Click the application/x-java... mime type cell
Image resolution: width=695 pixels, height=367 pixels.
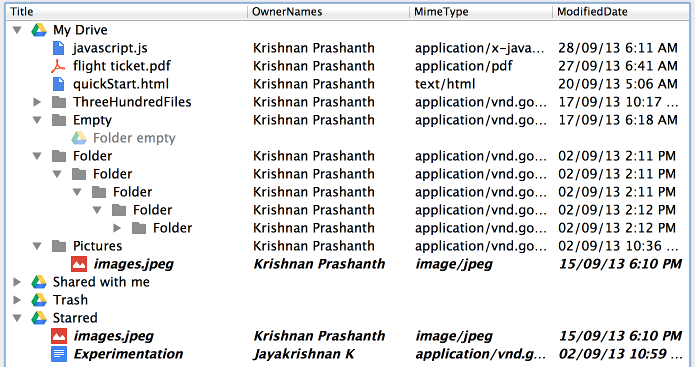480,48
